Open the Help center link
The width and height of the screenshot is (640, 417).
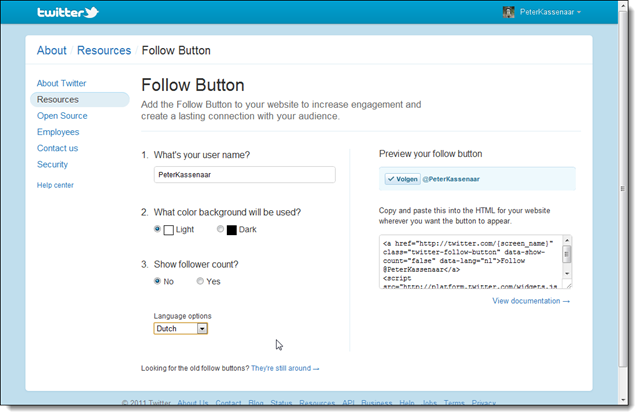[x=55, y=185]
